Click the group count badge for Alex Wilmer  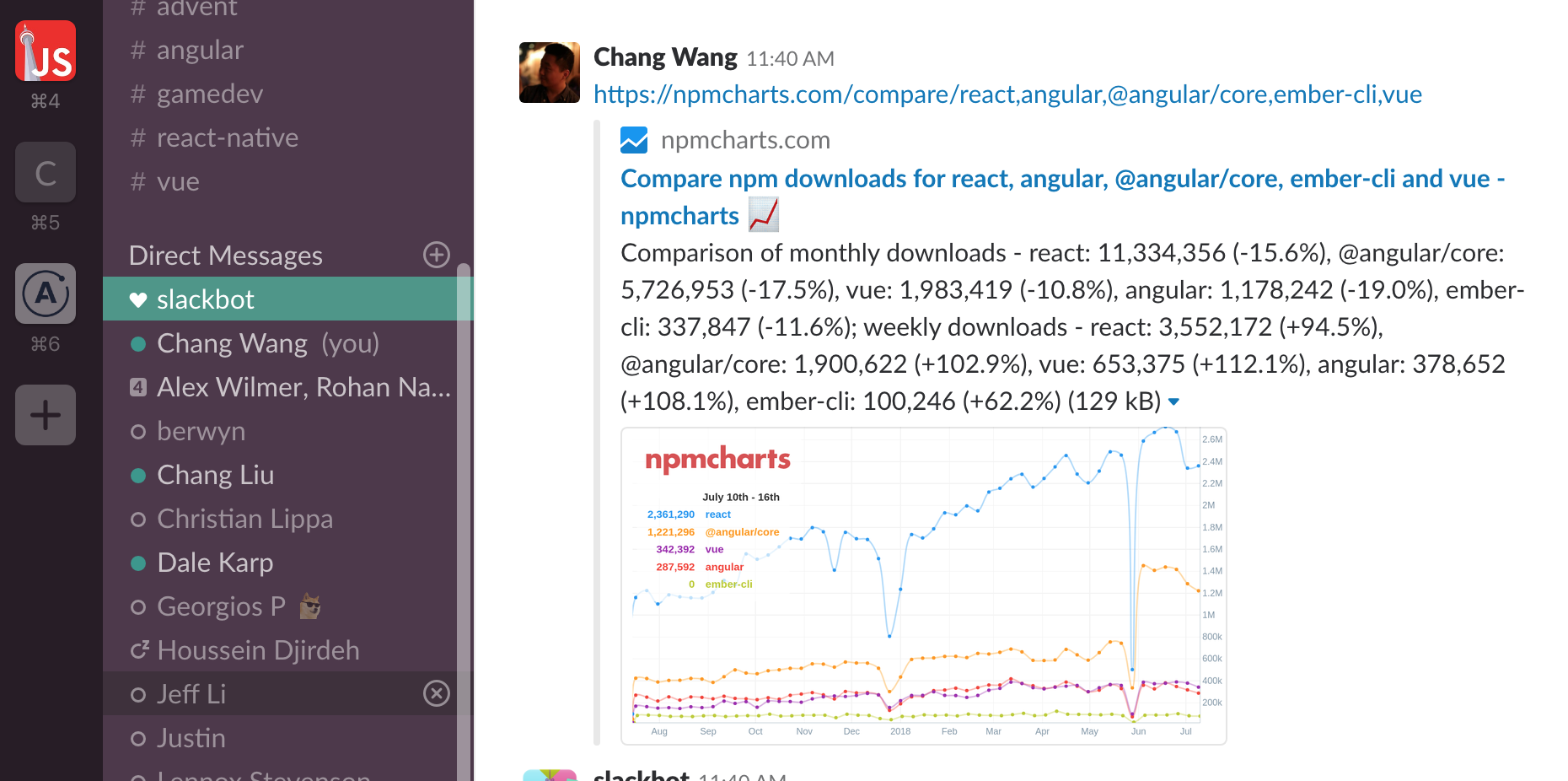tap(138, 387)
